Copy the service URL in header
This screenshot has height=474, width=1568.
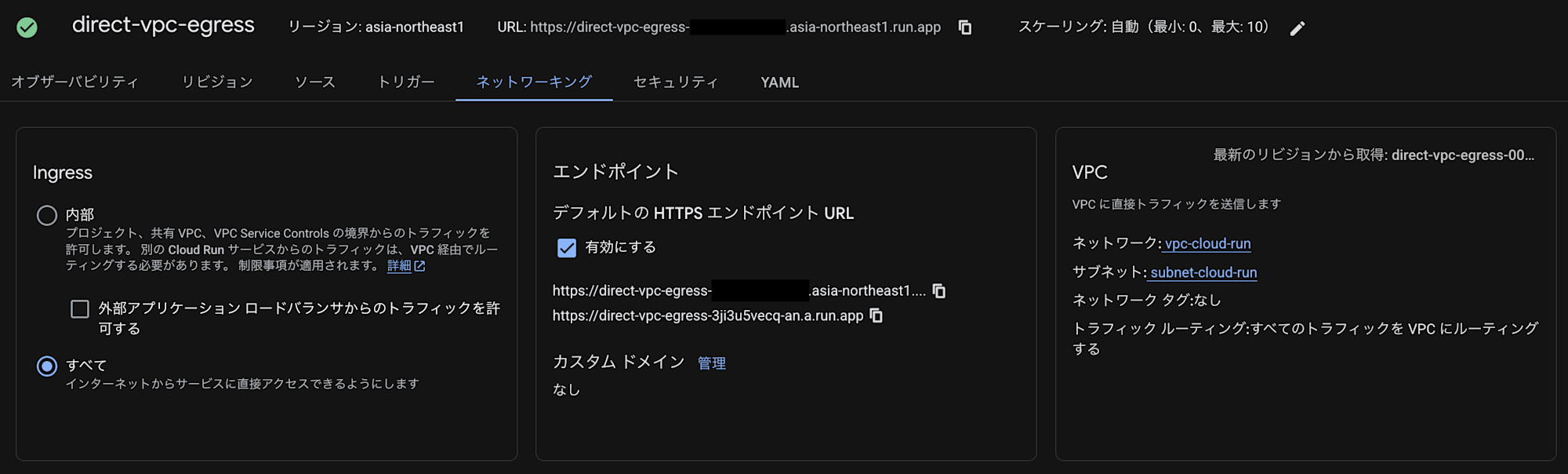click(x=965, y=27)
